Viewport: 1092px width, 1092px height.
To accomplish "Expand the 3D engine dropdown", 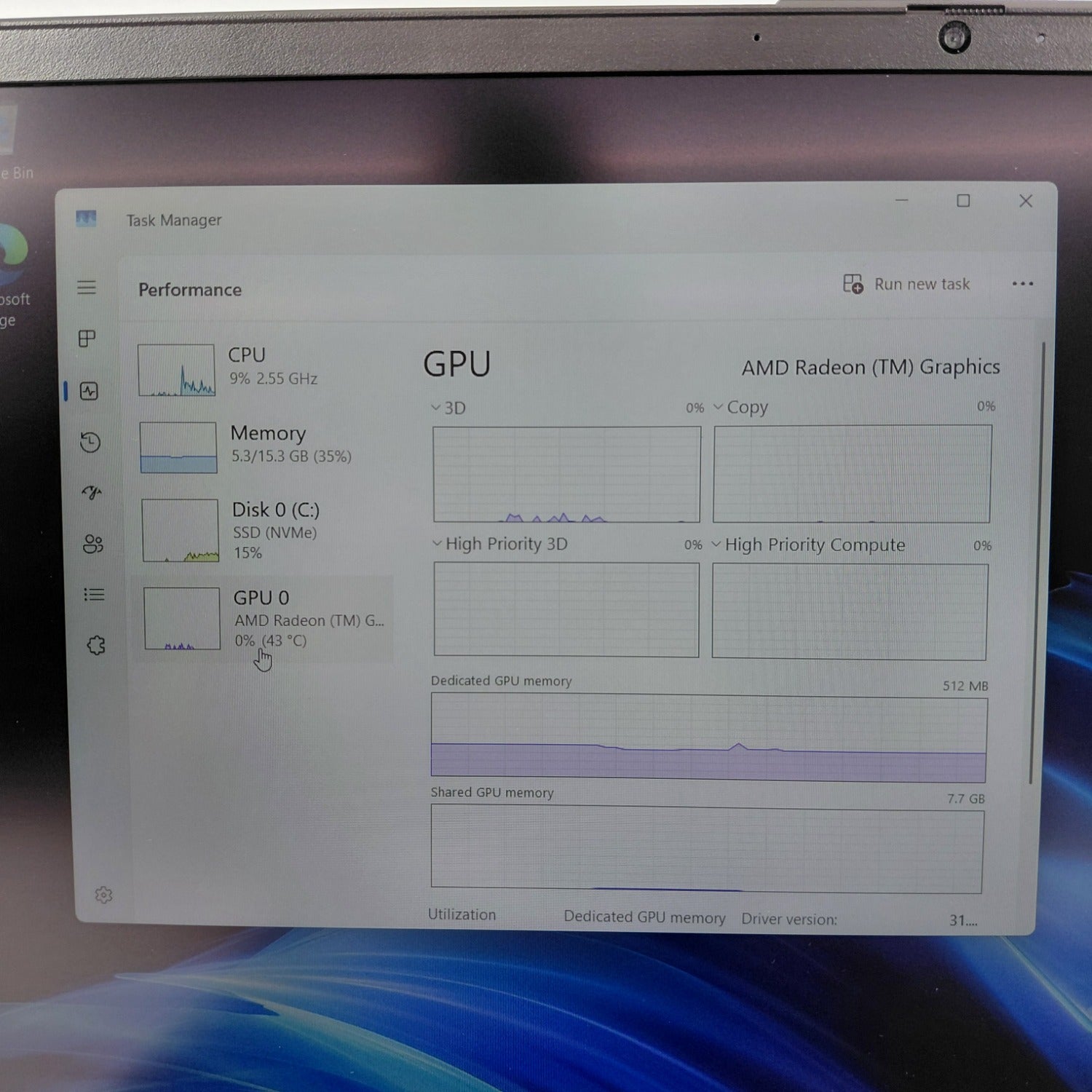I will pyautogui.click(x=436, y=408).
